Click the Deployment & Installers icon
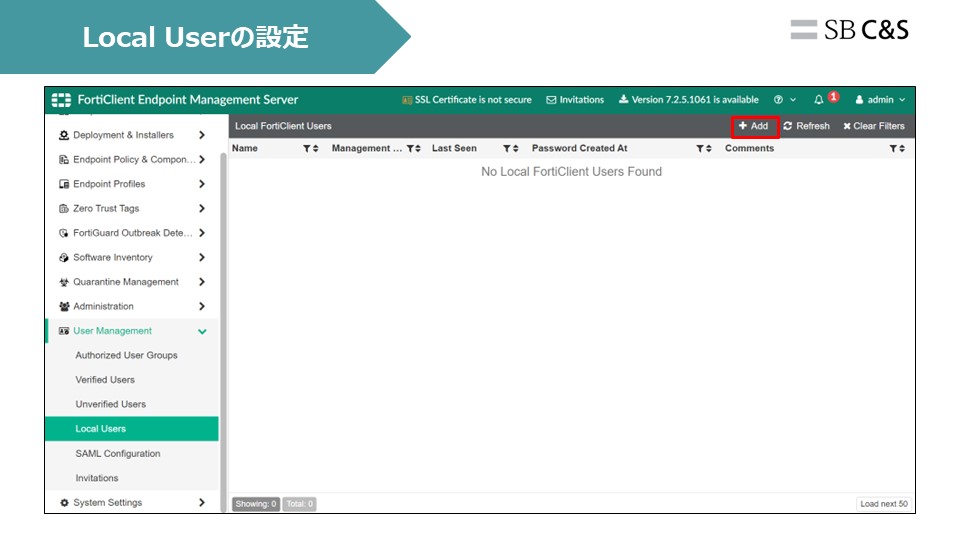 pyautogui.click(x=64, y=135)
